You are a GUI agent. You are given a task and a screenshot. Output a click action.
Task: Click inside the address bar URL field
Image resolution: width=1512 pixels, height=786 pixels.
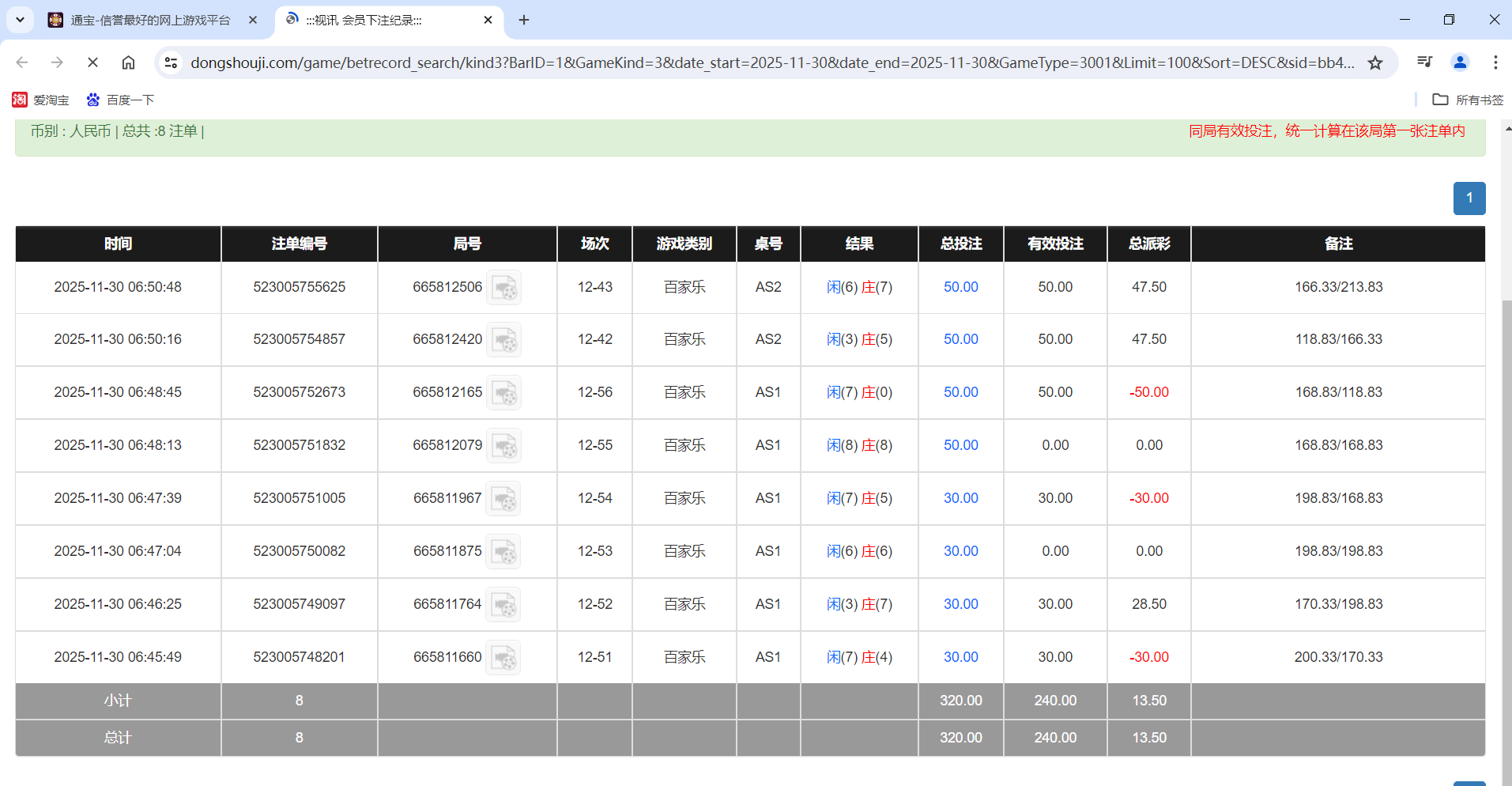(x=711, y=62)
